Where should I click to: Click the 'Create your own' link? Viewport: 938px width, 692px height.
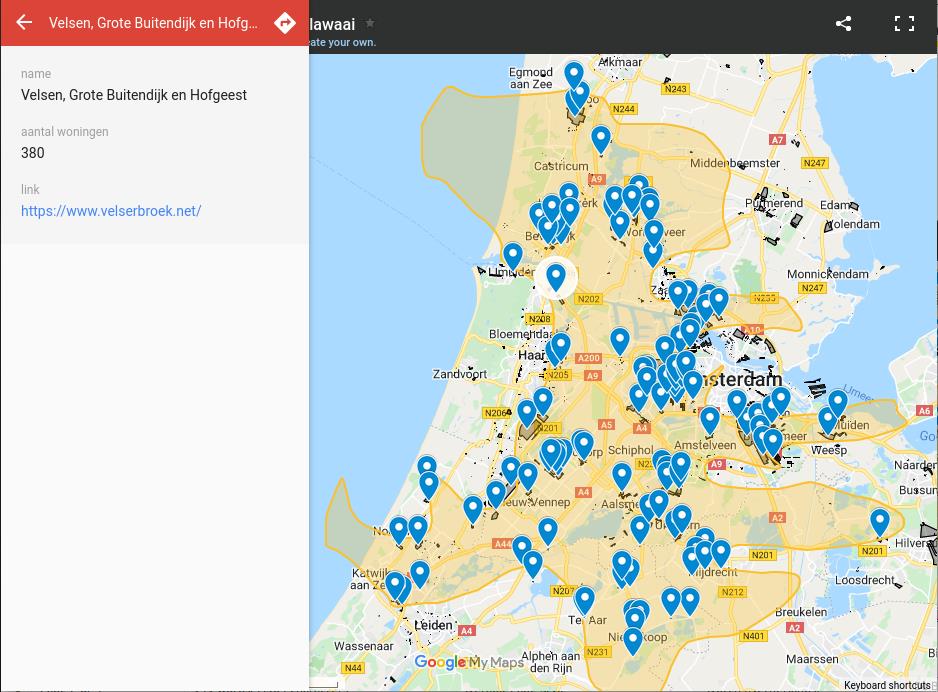click(341, 42)
